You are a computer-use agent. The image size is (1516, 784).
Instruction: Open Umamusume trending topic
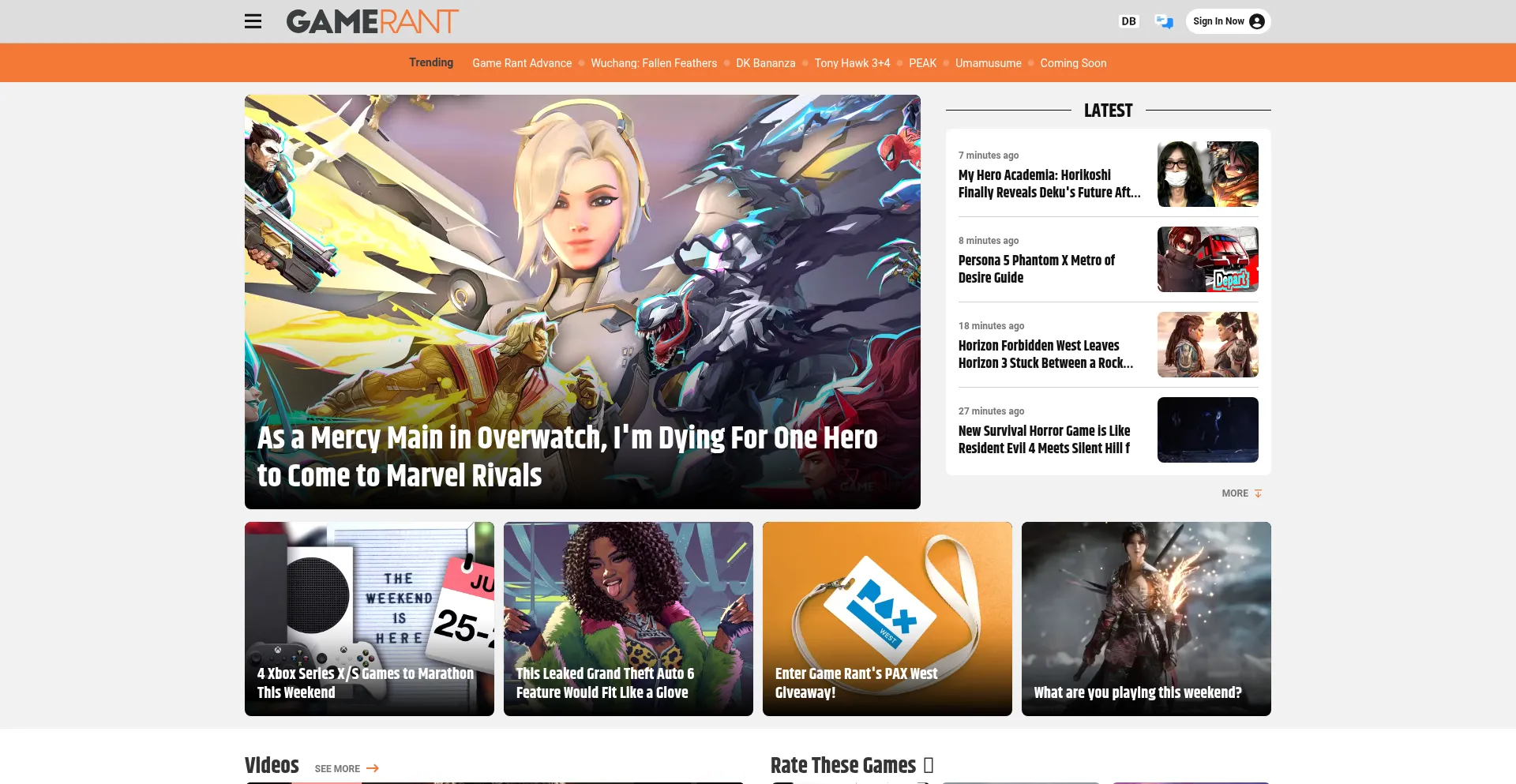(989, 63)
